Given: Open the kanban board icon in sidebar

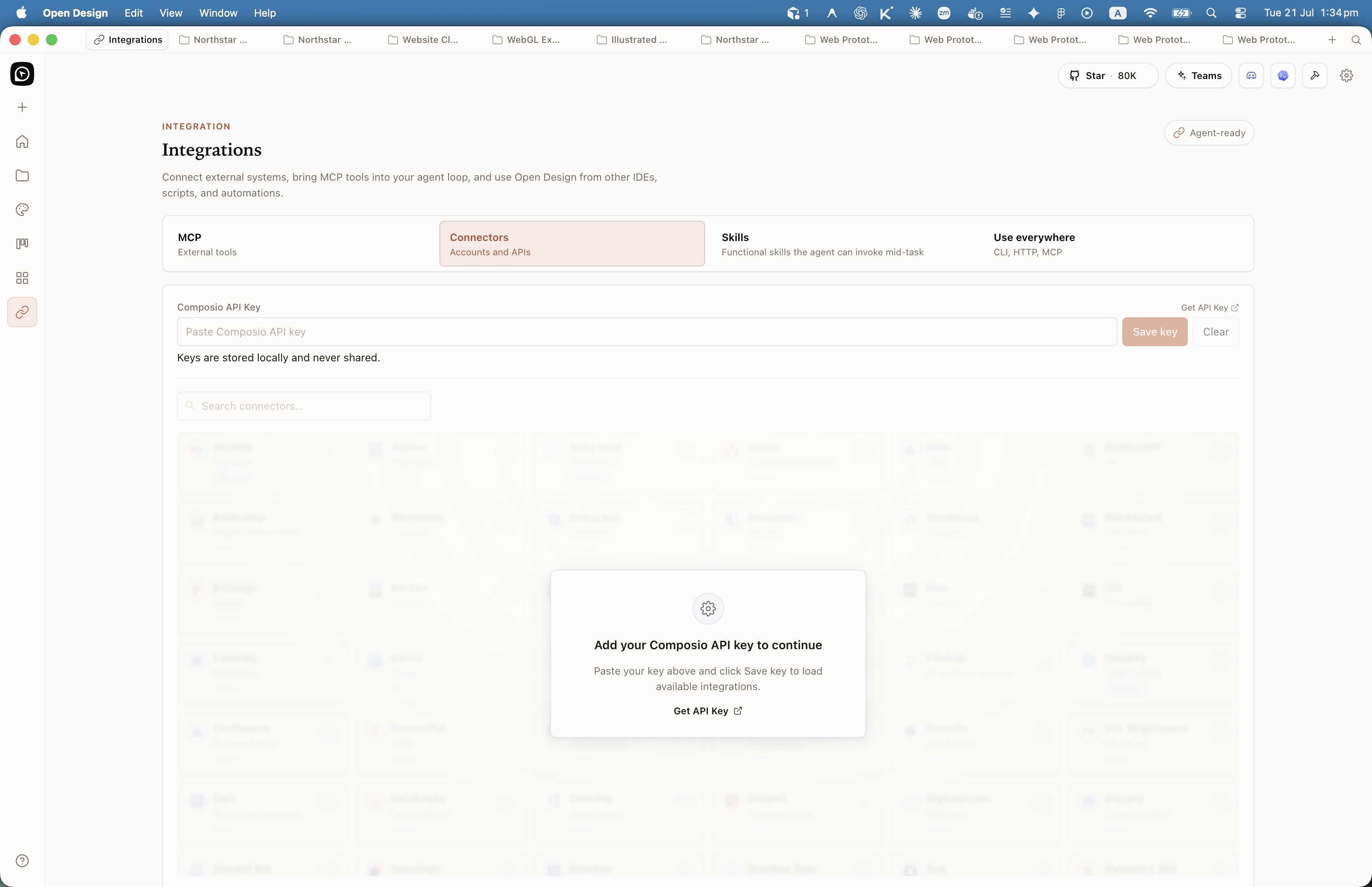Looking at the screenshot, I should click(x=22, y=244).
